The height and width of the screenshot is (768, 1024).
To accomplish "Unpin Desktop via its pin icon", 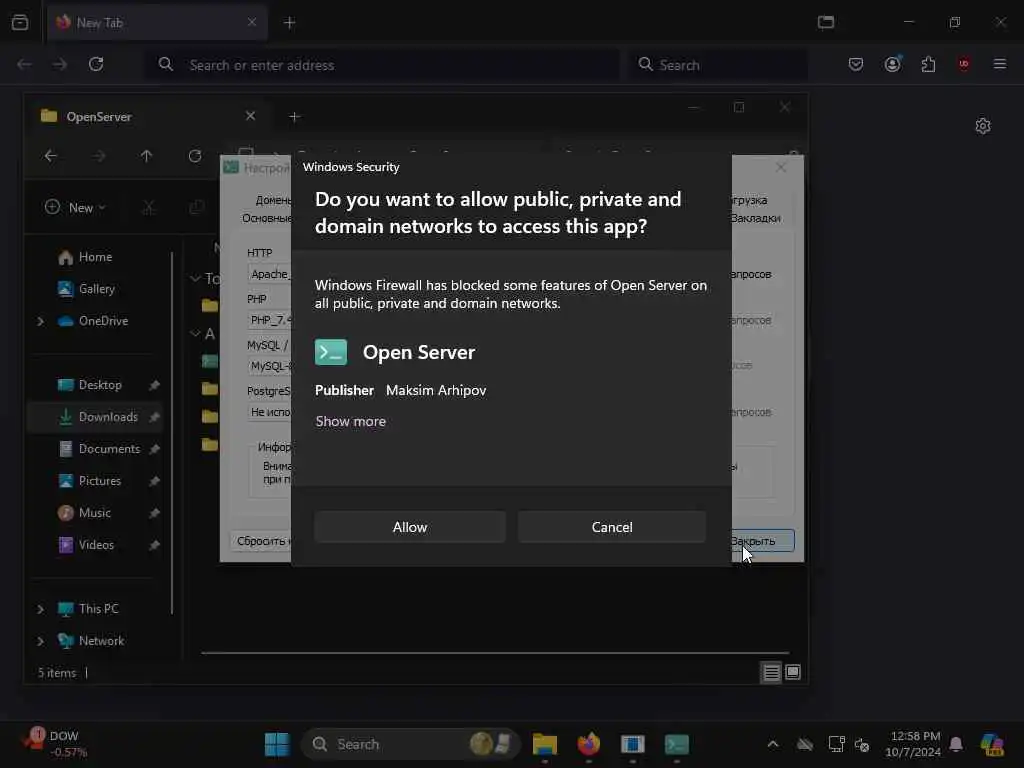I will (x=154, y=385).
